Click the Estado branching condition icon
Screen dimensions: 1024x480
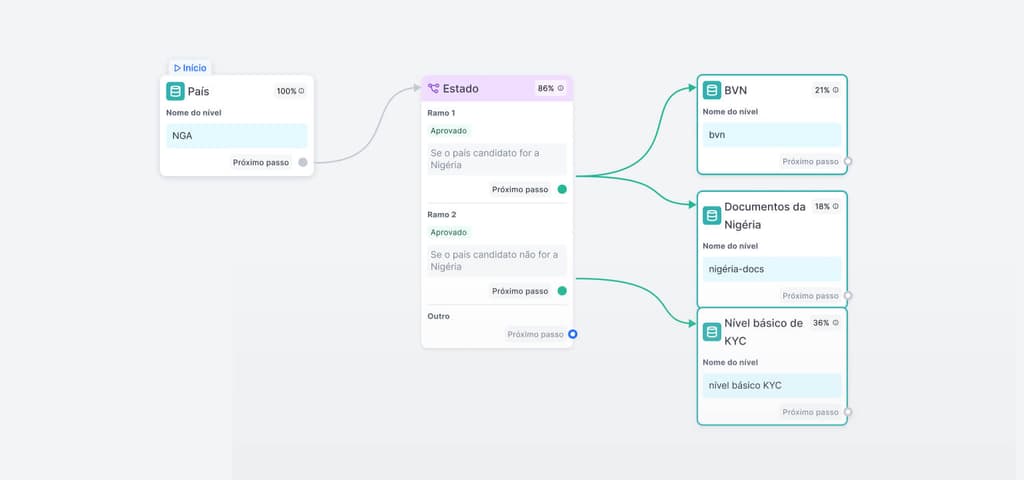(434, 88)
